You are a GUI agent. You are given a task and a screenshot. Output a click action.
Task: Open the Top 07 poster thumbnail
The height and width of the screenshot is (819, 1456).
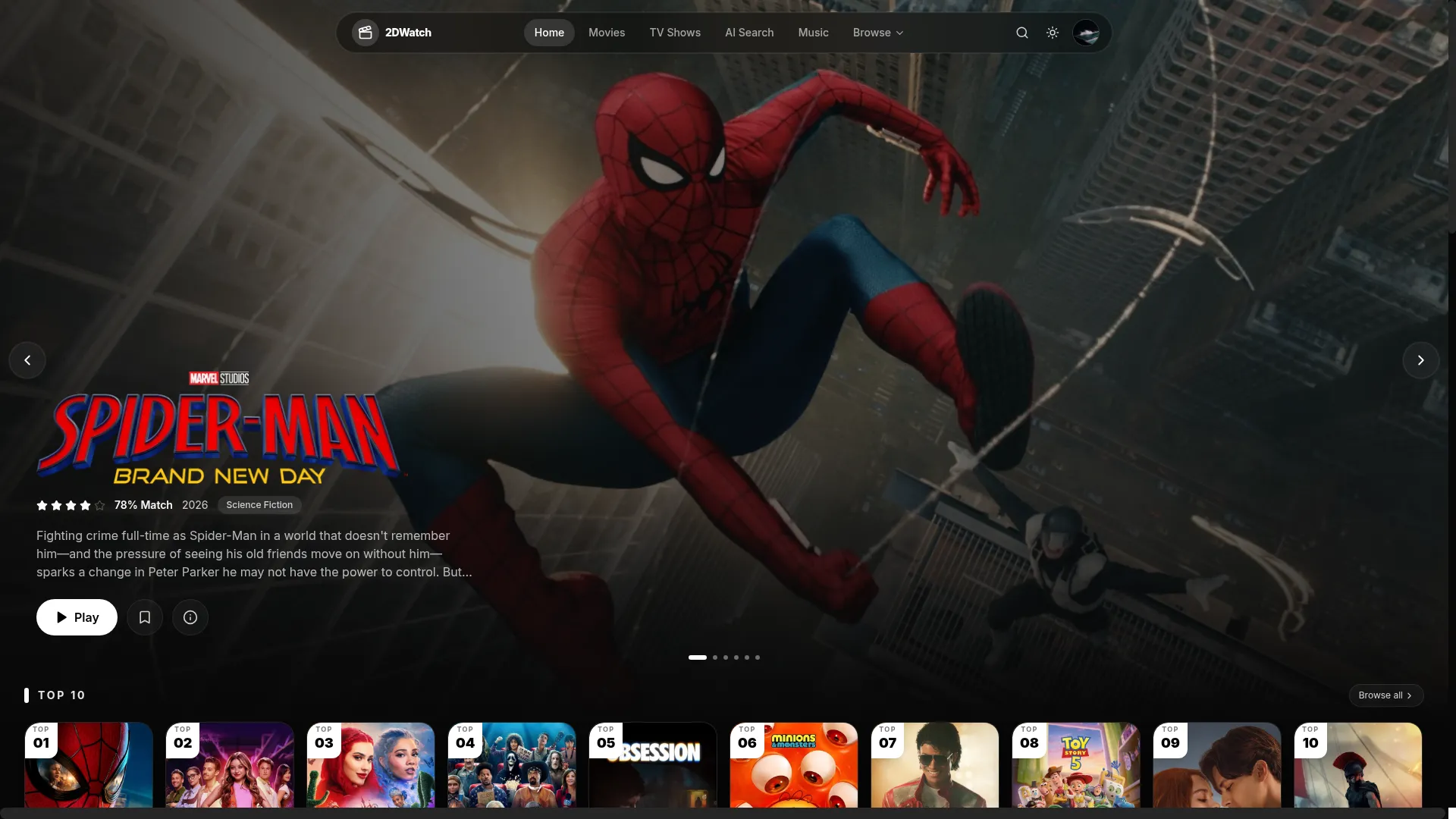(935, 766)
